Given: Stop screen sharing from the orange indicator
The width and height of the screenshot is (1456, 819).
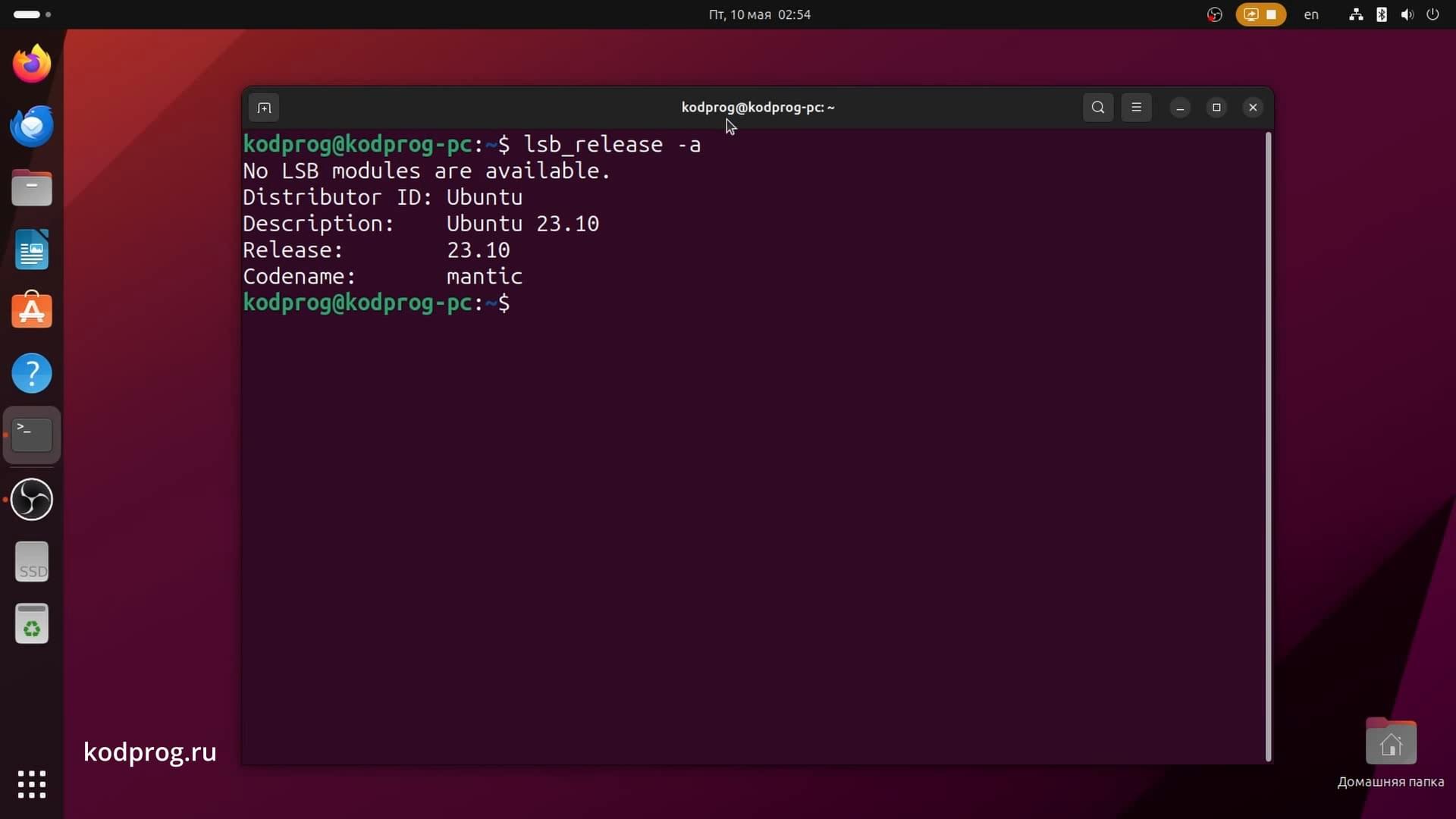Looking at the screenshot, I should [1260, 14].
